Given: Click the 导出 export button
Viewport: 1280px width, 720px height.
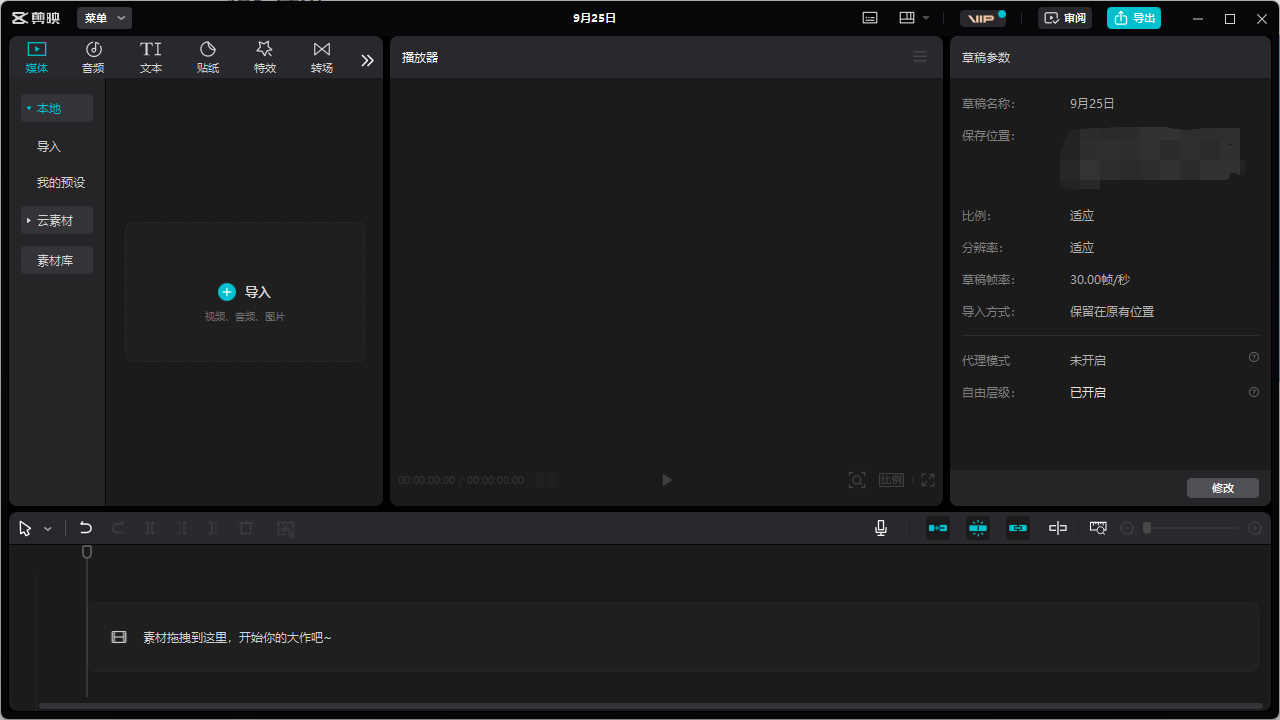Looking at the screenshot, I should (1133, 18).
